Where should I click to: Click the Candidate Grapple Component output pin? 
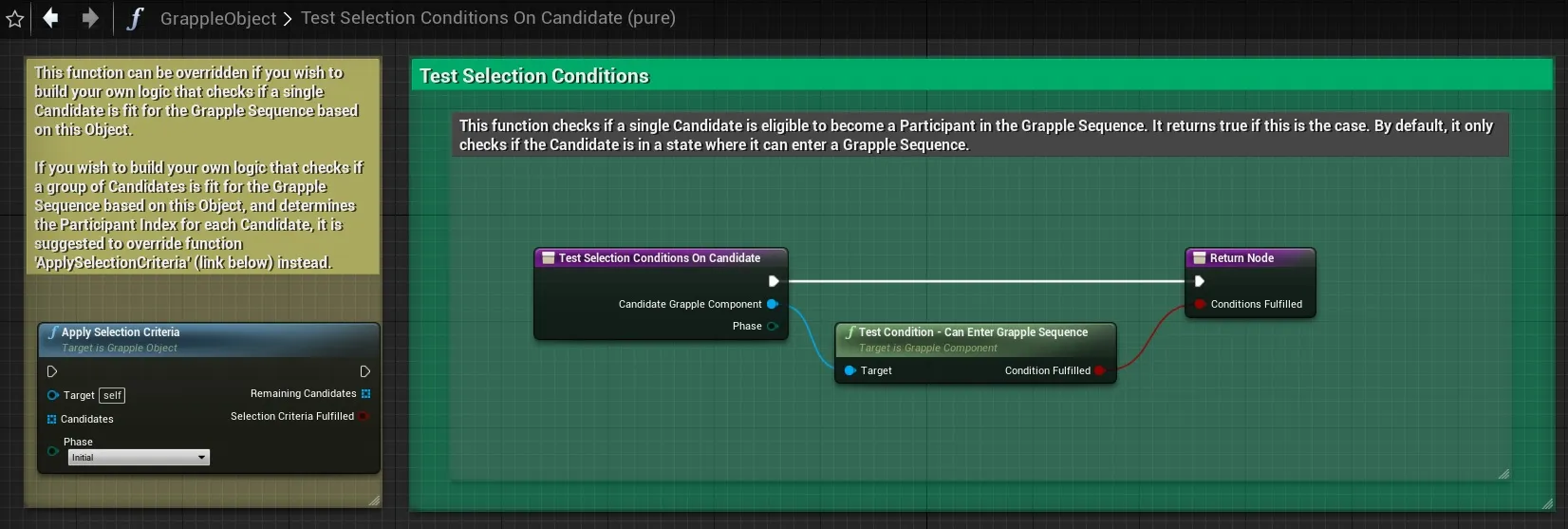[x=773, y=304]
